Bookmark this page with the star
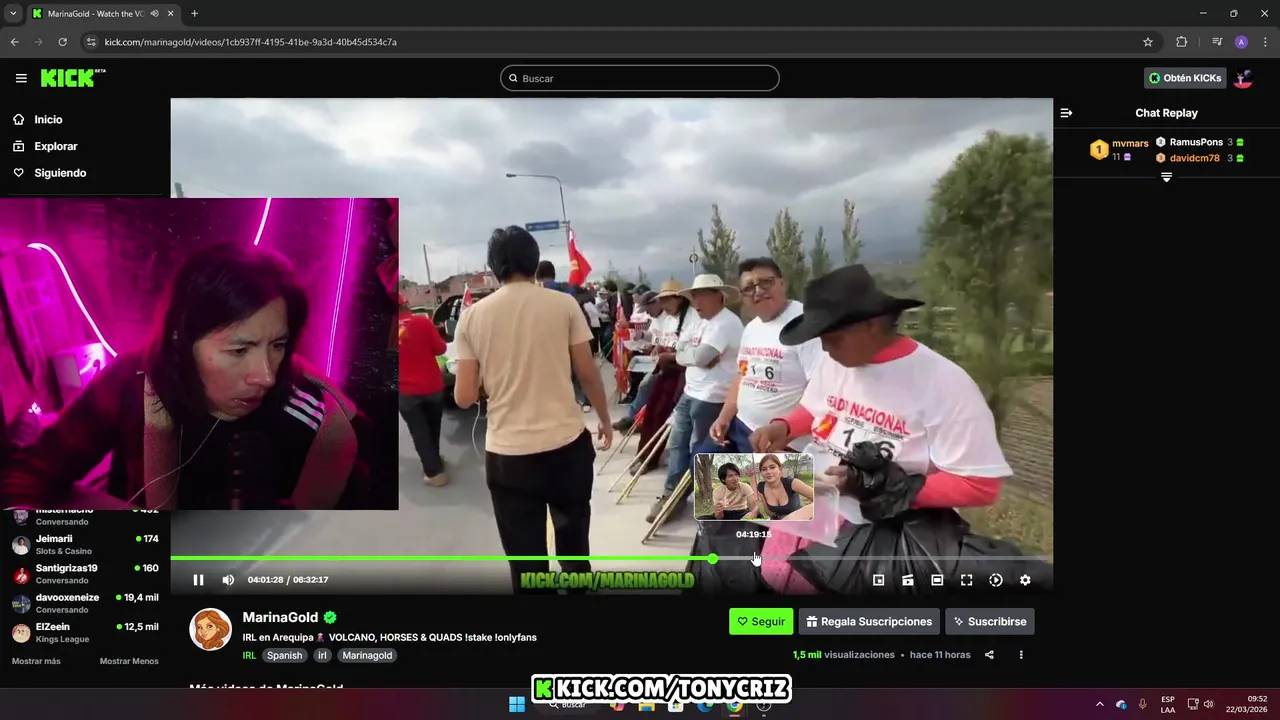This screenshot has height=720, width=1280. [1148, 42]
